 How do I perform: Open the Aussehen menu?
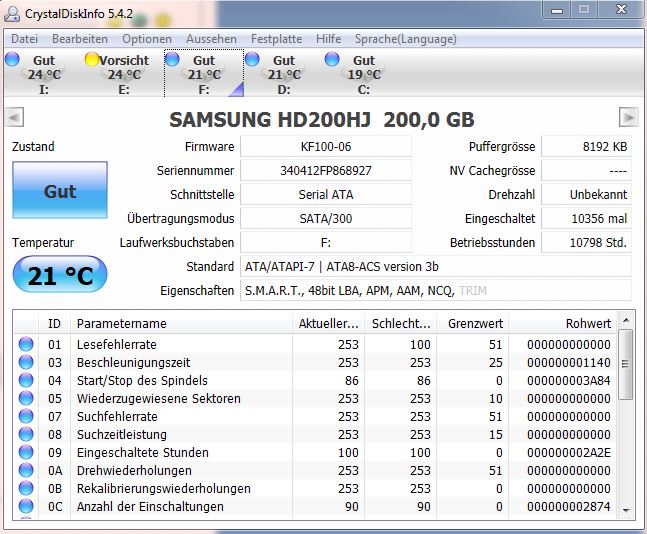211,39
